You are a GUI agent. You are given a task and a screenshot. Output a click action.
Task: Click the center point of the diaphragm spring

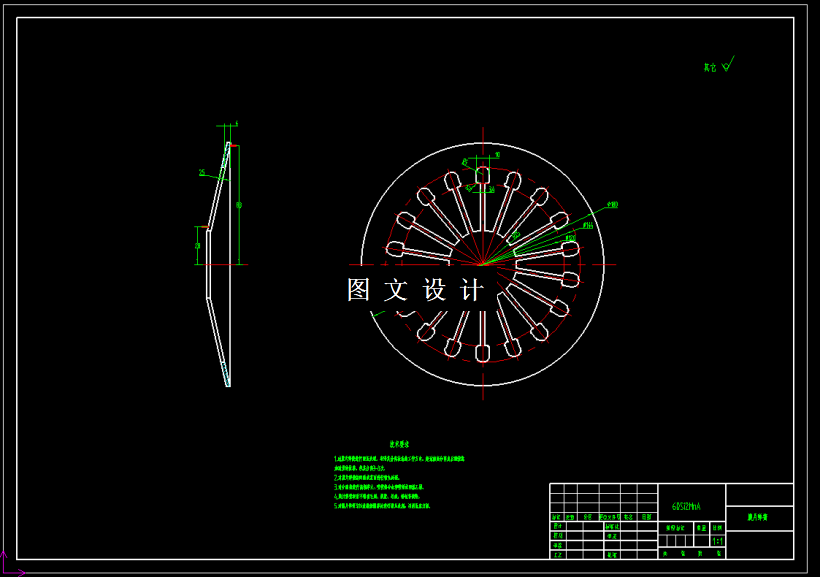[482, 265]
